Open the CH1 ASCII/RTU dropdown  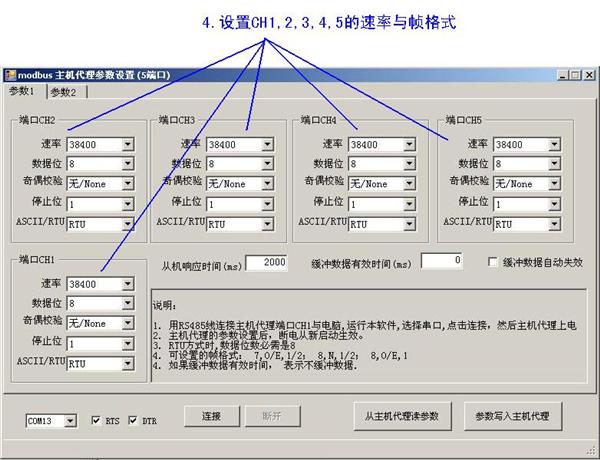pos(100,364)
